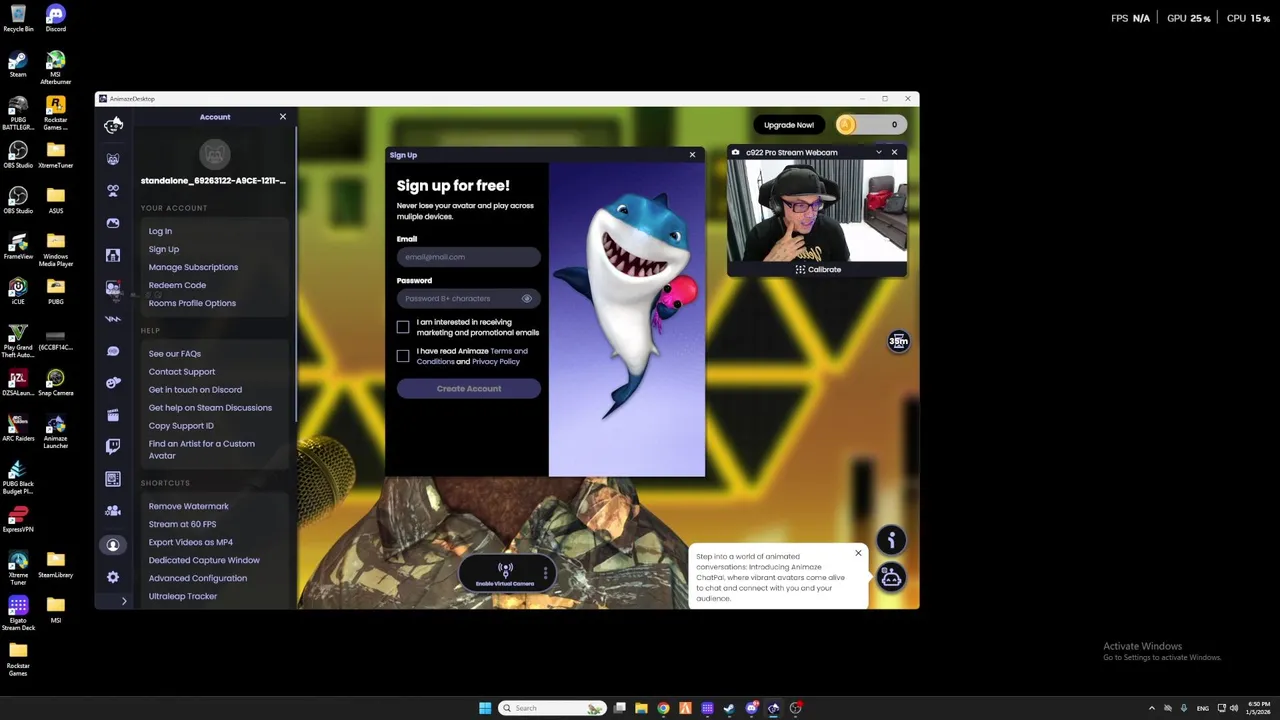Select Stream at 60 FPS shortcut
This screenshot has width=1280, height=720.
pos(182,524)
